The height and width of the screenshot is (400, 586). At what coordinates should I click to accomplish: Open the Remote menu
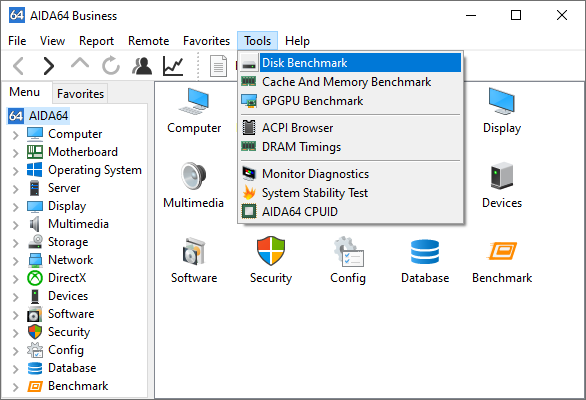(148, 41)
